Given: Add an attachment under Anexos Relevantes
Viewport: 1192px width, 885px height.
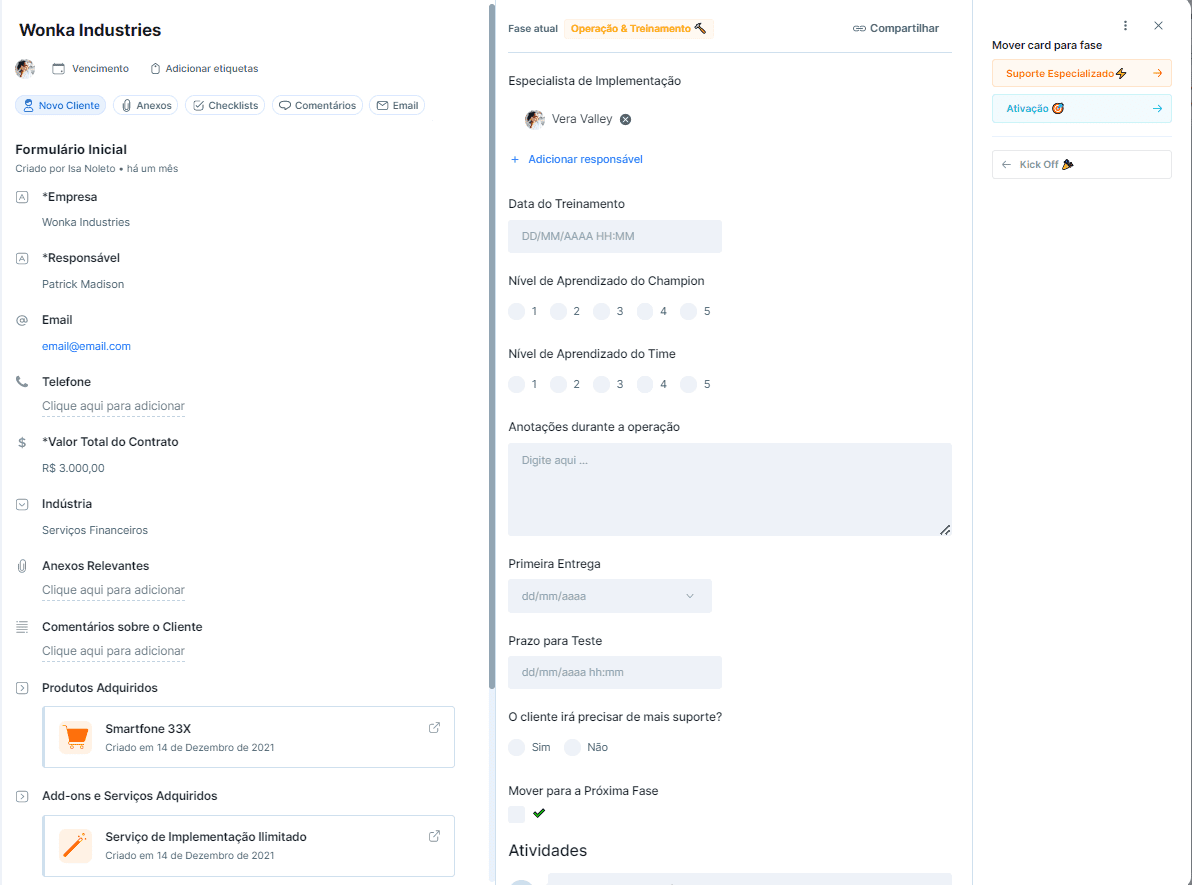Looking at the screenshot, I should pyautogui.click(x=113, y=590).
